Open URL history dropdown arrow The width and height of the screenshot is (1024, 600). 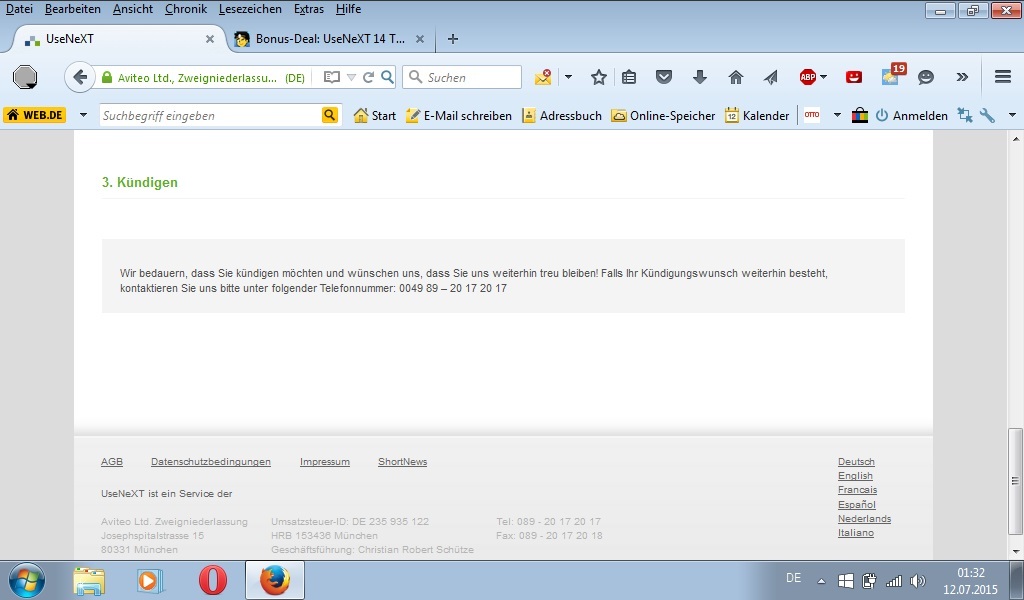(x=351, y=77)
